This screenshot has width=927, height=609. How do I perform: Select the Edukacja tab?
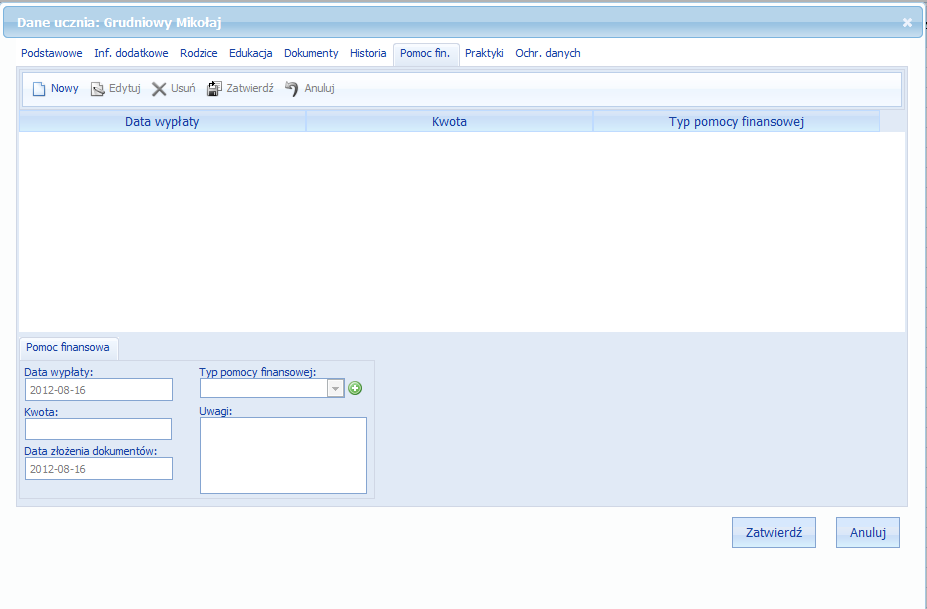pyautogui.click(x=251, y=53)
